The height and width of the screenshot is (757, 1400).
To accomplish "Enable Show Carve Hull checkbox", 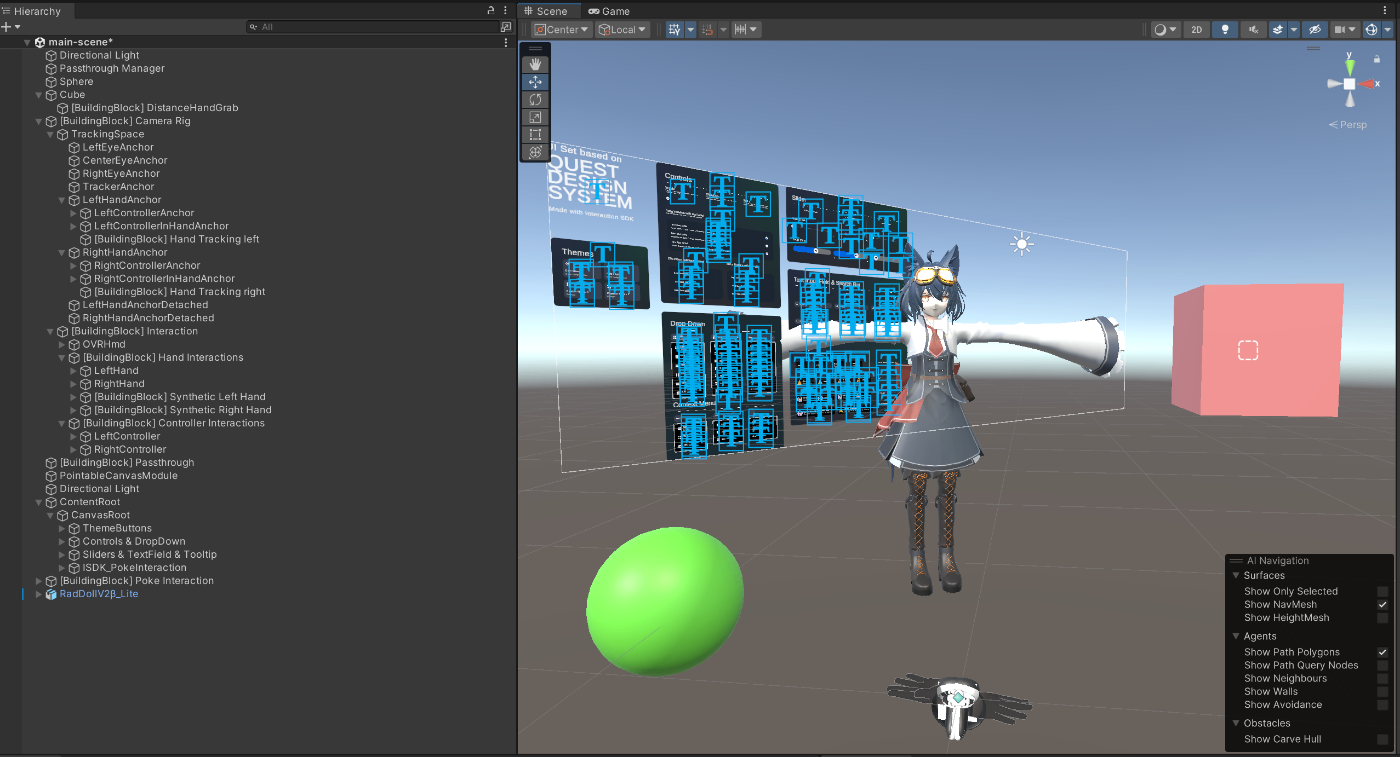I will click(x=1382, y=739).
